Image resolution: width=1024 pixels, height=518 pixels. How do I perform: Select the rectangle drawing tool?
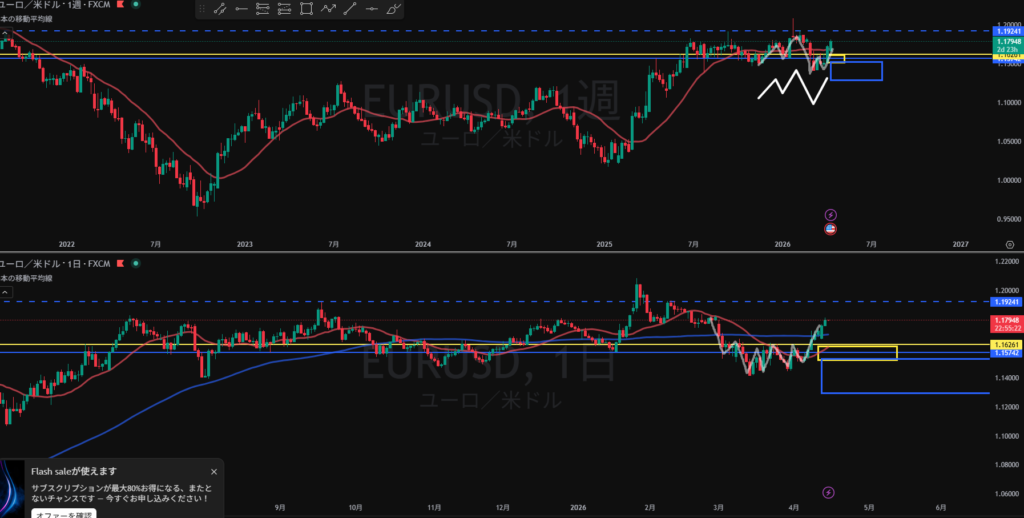point(307,9)
